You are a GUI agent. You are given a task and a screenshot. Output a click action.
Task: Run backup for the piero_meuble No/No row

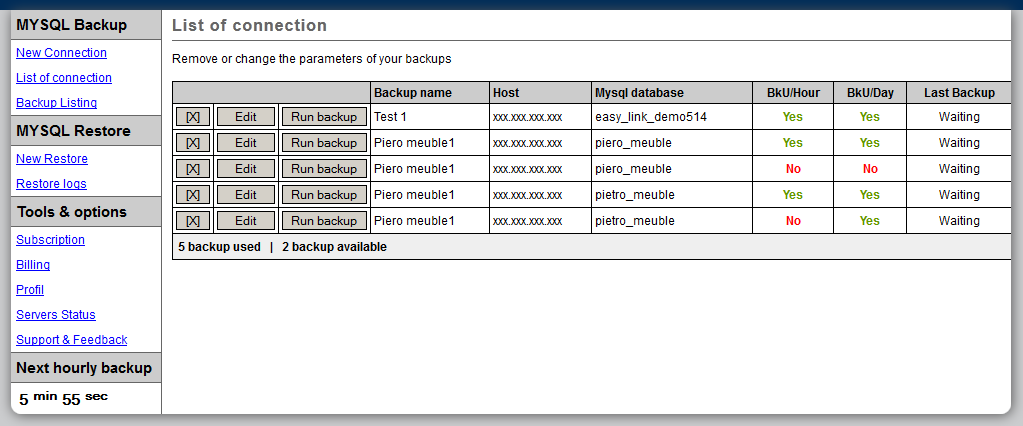(x=323, y=169)
